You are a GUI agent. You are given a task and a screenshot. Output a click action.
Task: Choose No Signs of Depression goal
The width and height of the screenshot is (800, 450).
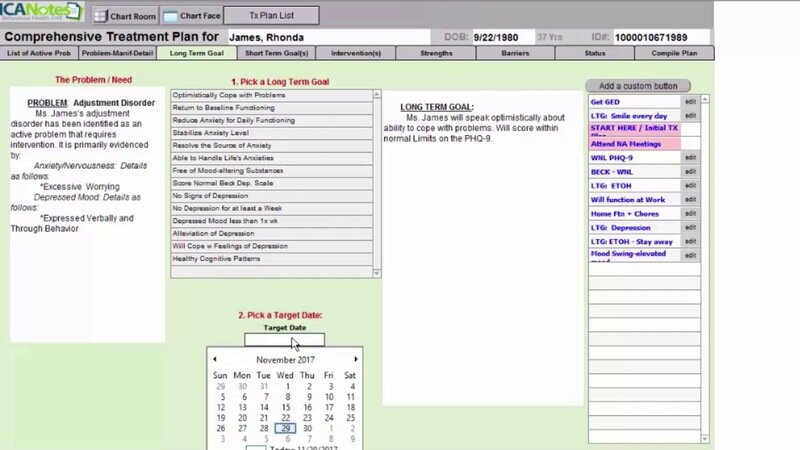click(271, 196)
